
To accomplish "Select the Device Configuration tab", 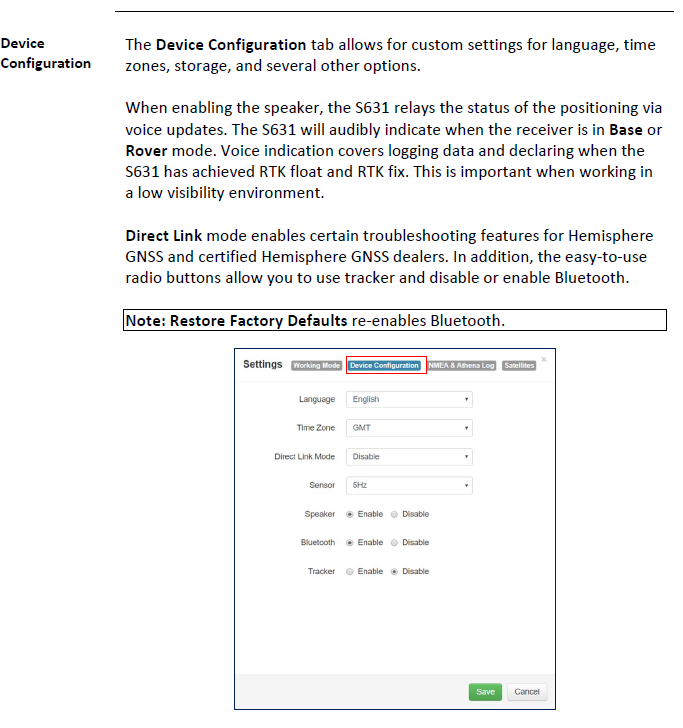I will 385,366.
